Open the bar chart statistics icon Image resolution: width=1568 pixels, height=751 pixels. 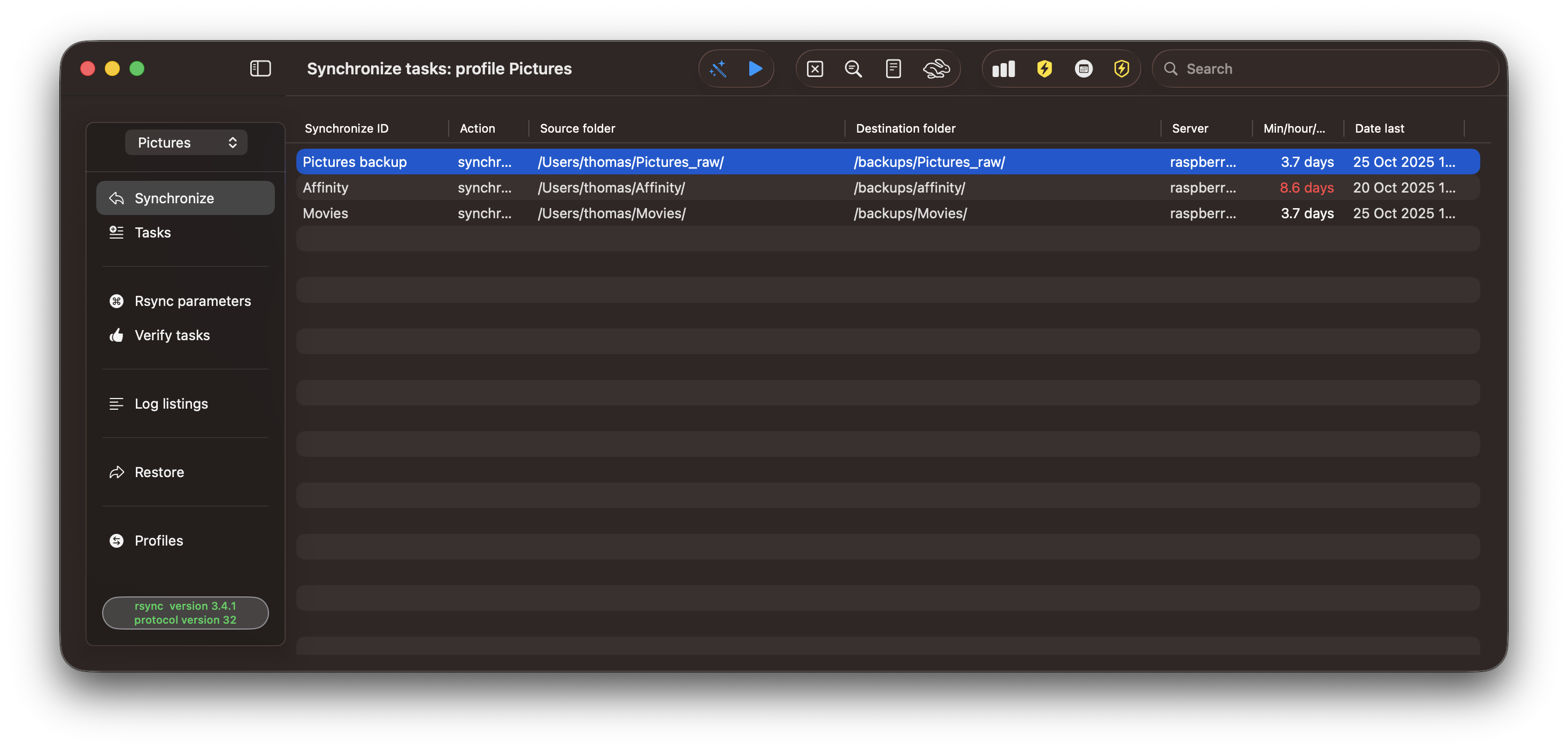click(x=1003, y=69)
